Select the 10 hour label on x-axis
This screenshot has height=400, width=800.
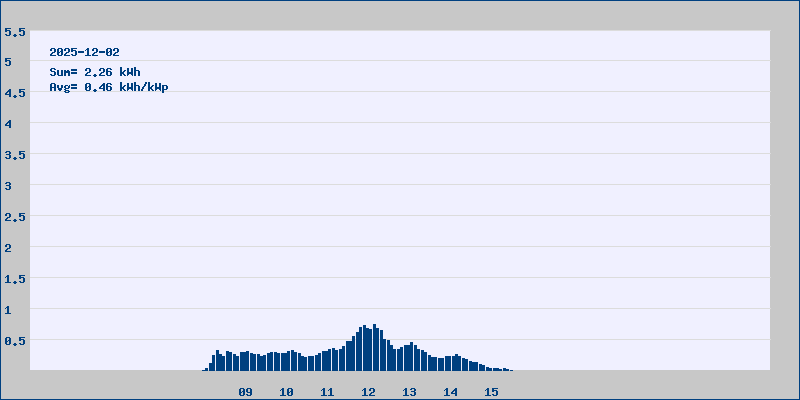pyautogui.click(x=286, y=392)
